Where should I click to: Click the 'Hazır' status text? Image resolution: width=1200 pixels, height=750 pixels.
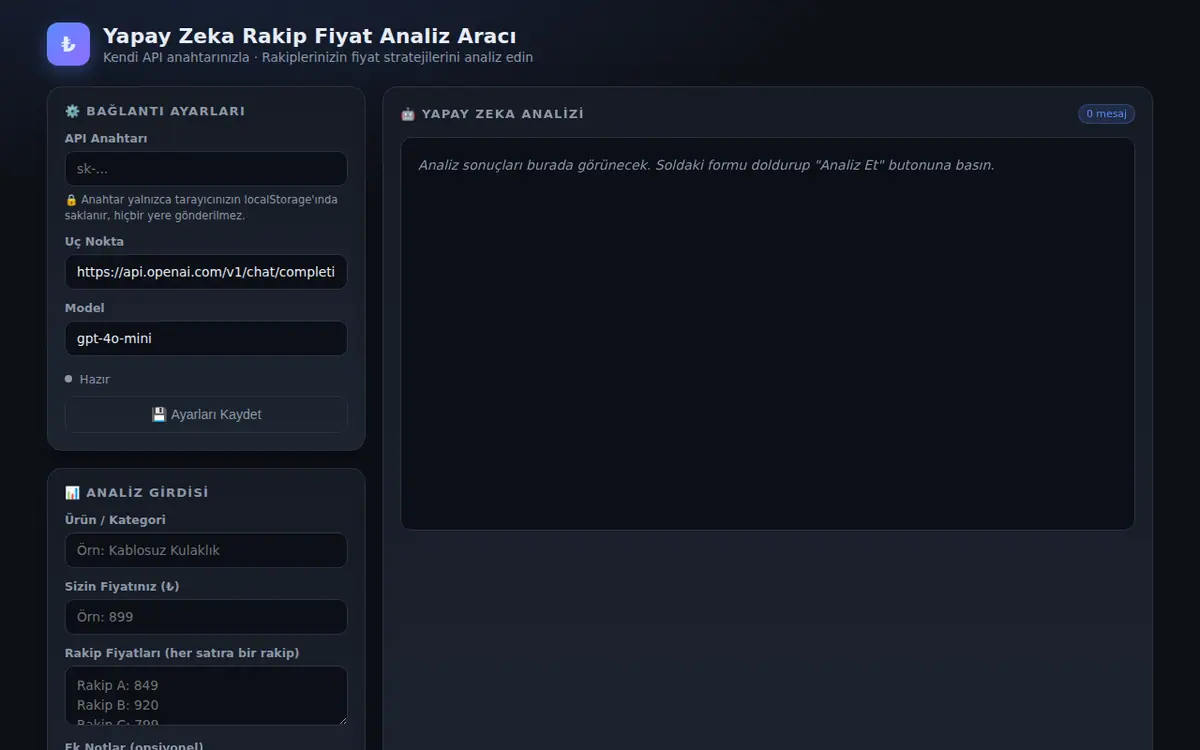click(95, 380)
